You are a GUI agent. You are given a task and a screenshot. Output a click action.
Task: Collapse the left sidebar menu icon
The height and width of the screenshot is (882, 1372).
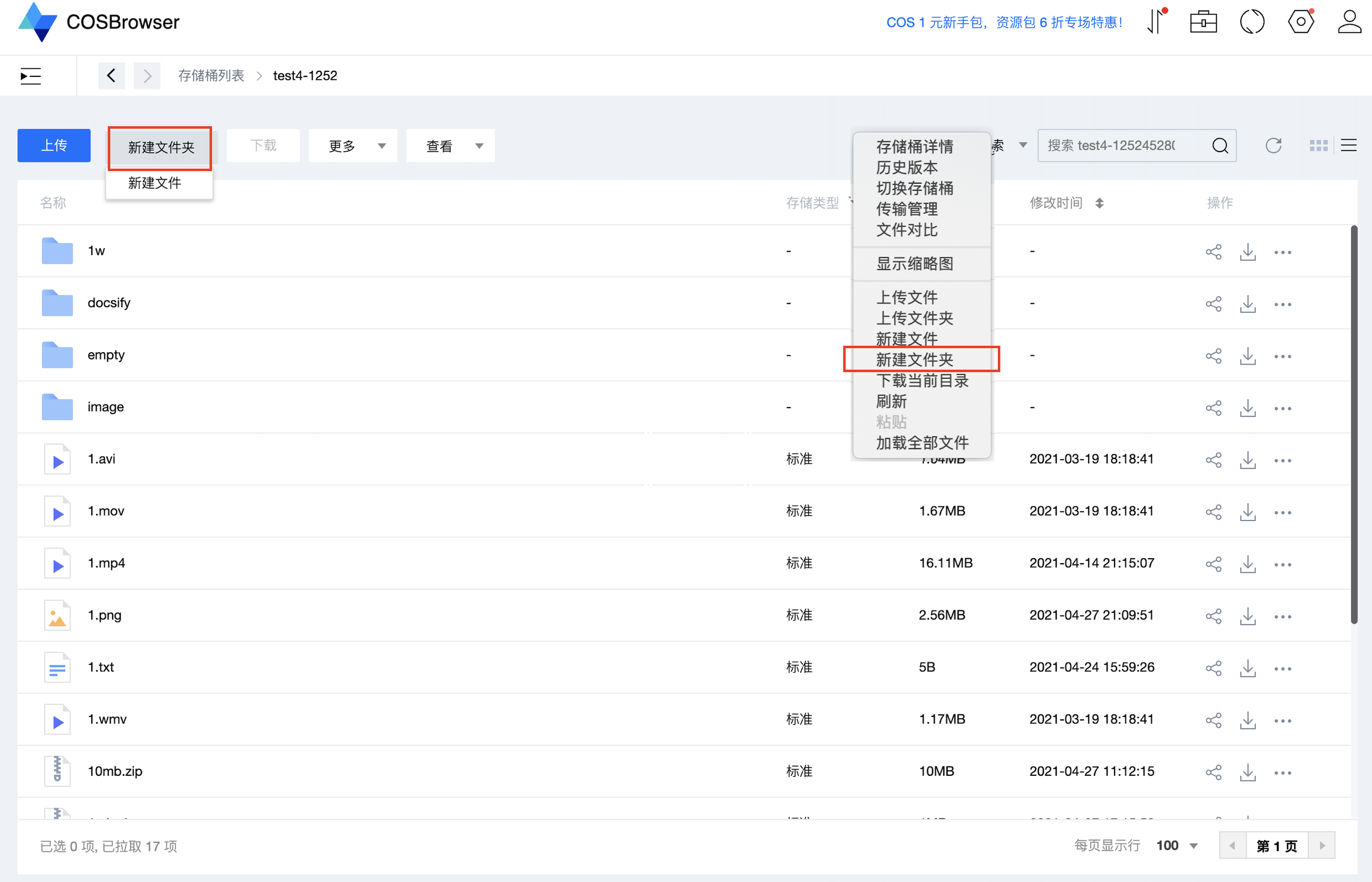(30, 76)
